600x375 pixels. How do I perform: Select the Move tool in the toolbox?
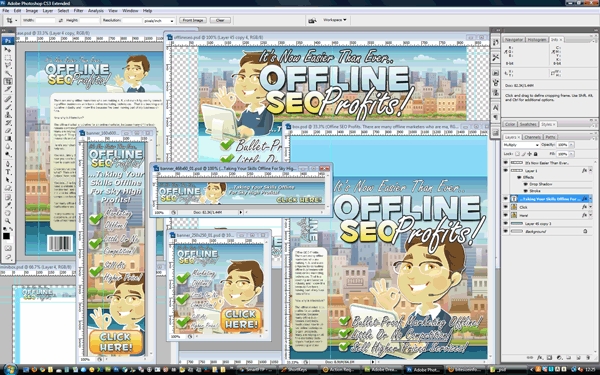[7, 50]
